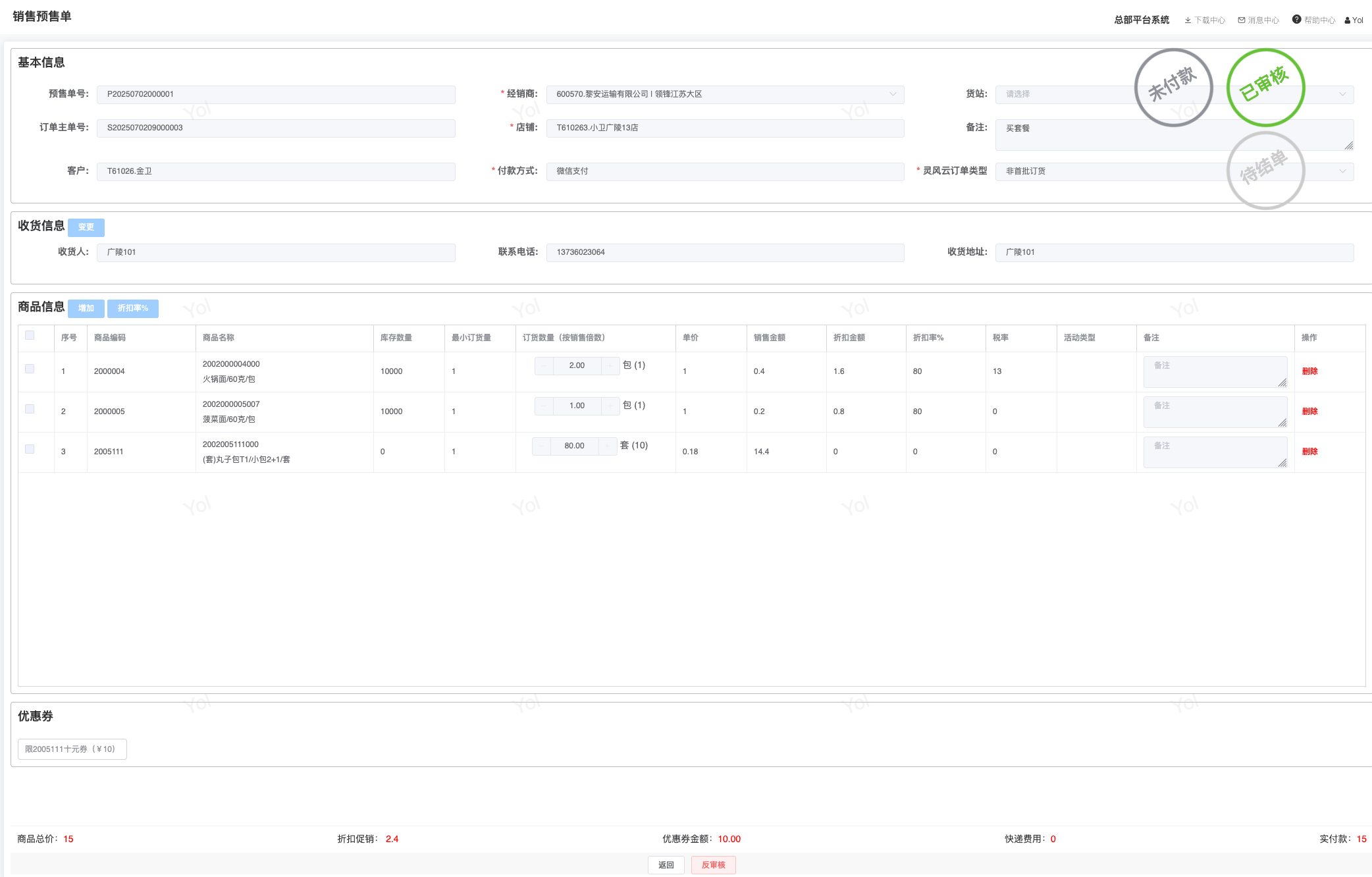Open the 灵风云订单类型 dropdown

[x=1342, y=171]
